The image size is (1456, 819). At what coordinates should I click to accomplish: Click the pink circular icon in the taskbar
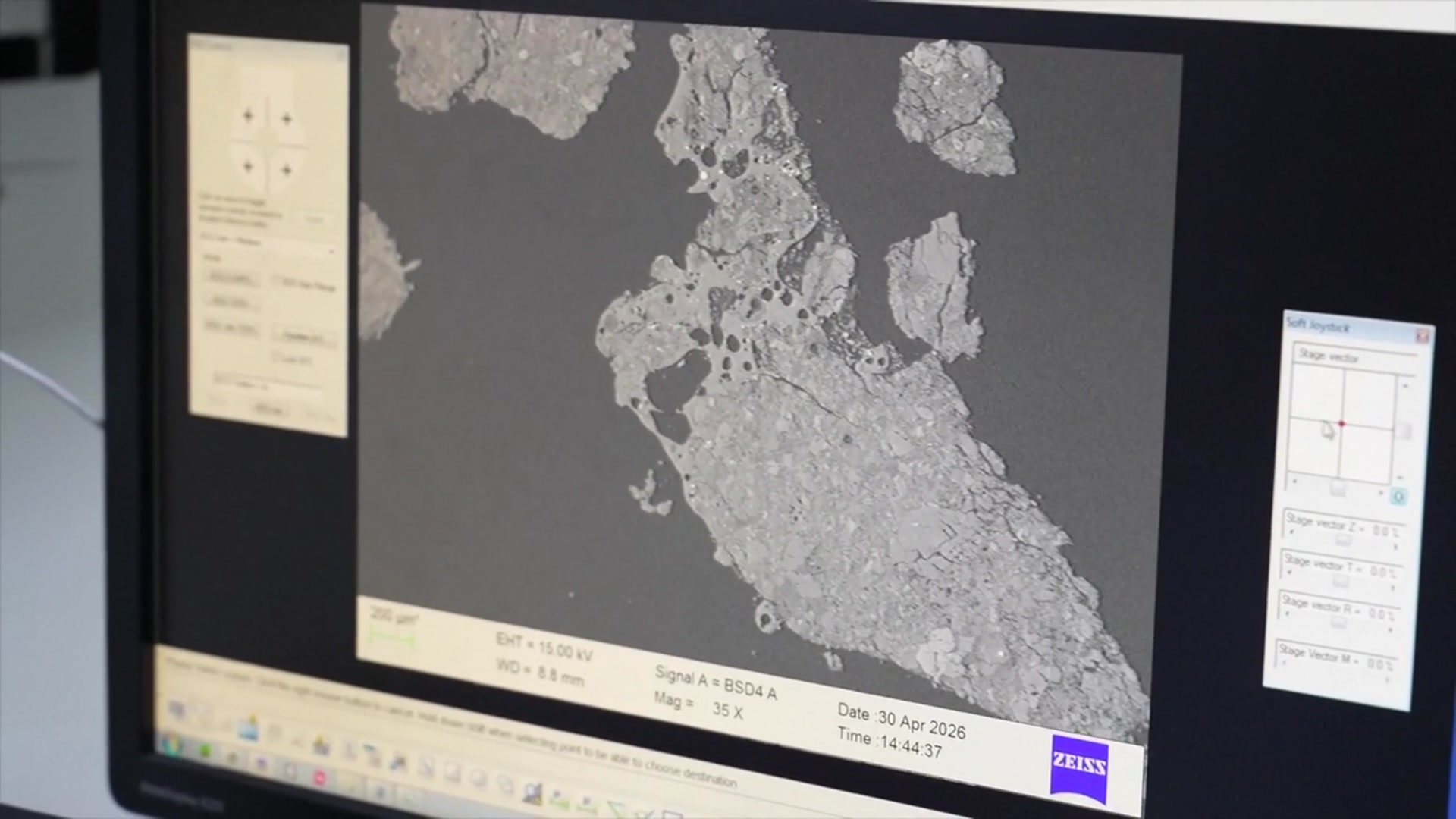pyautogui.click(x=319, y=778)
